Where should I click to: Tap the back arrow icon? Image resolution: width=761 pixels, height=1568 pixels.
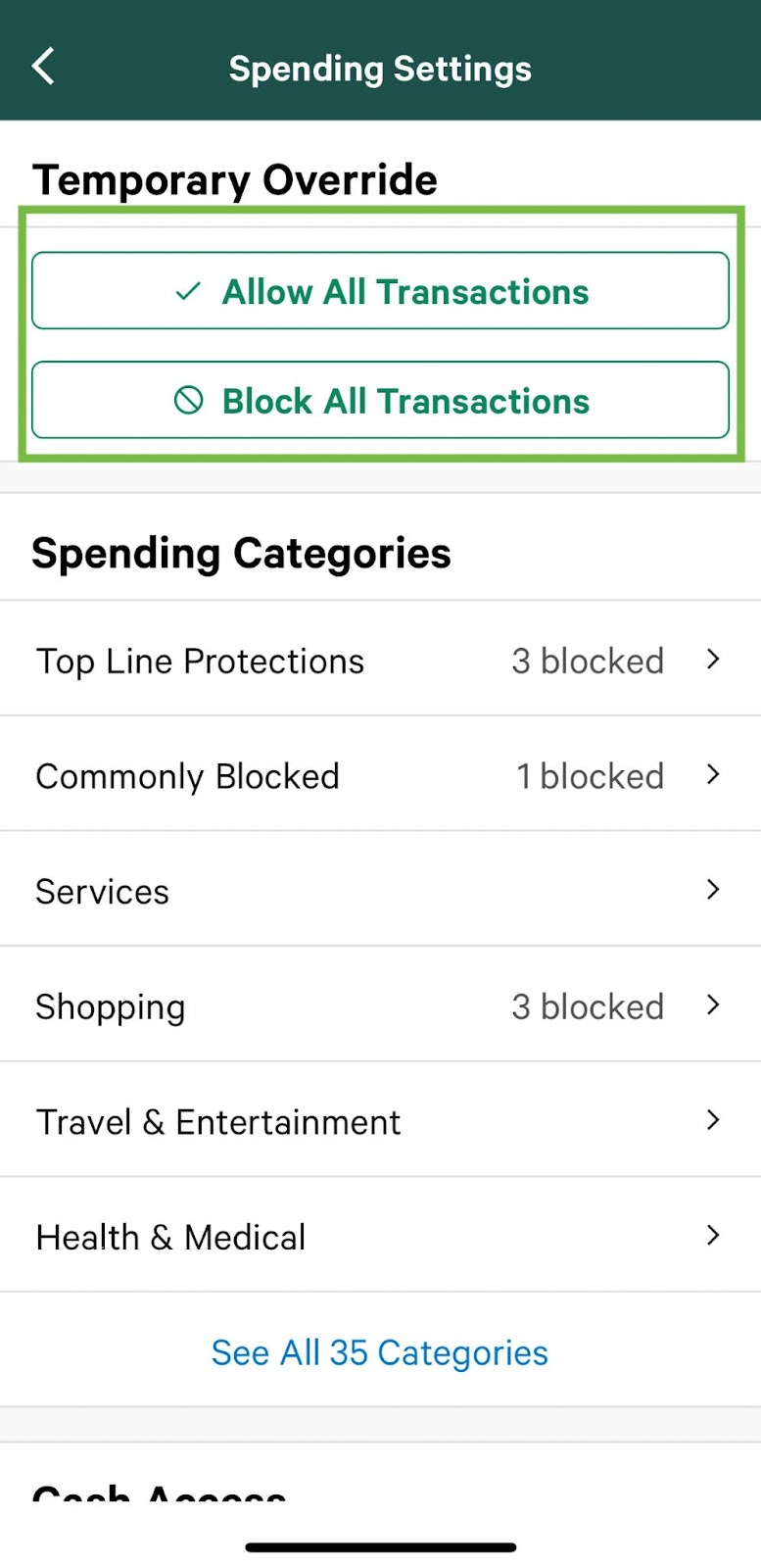43,67
